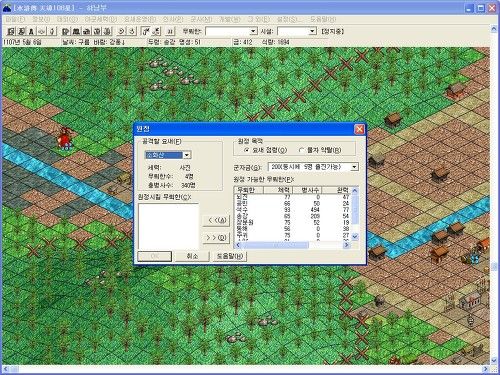This screenshot has height=375, width=500.
Task: Click the list's vertical scrollbar up arrow
Action: click(355, 191)
